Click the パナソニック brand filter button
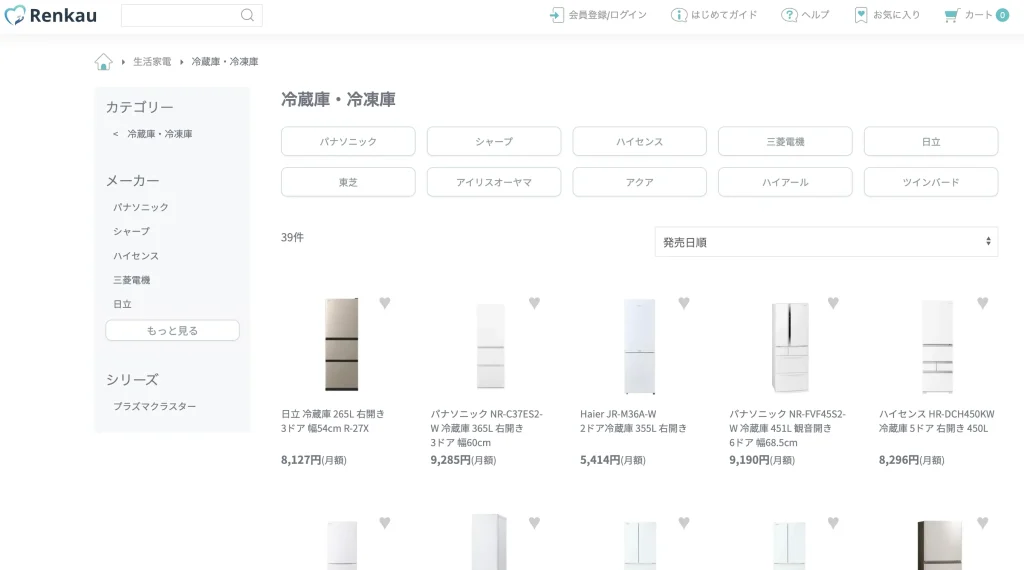The image size is (1024, 570). coord(348,142)
